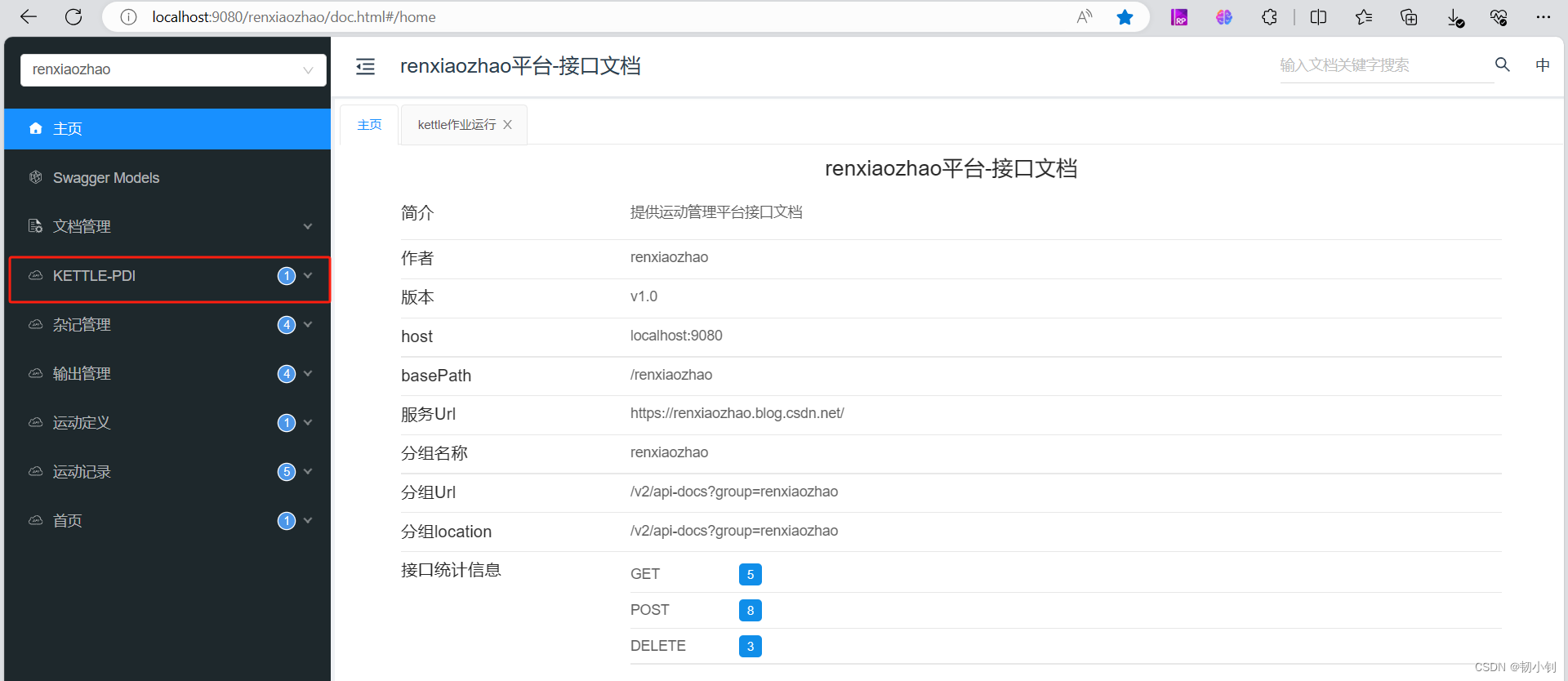Click host value localhost:9080
The image size is (1568, 681).
point(676,336)
